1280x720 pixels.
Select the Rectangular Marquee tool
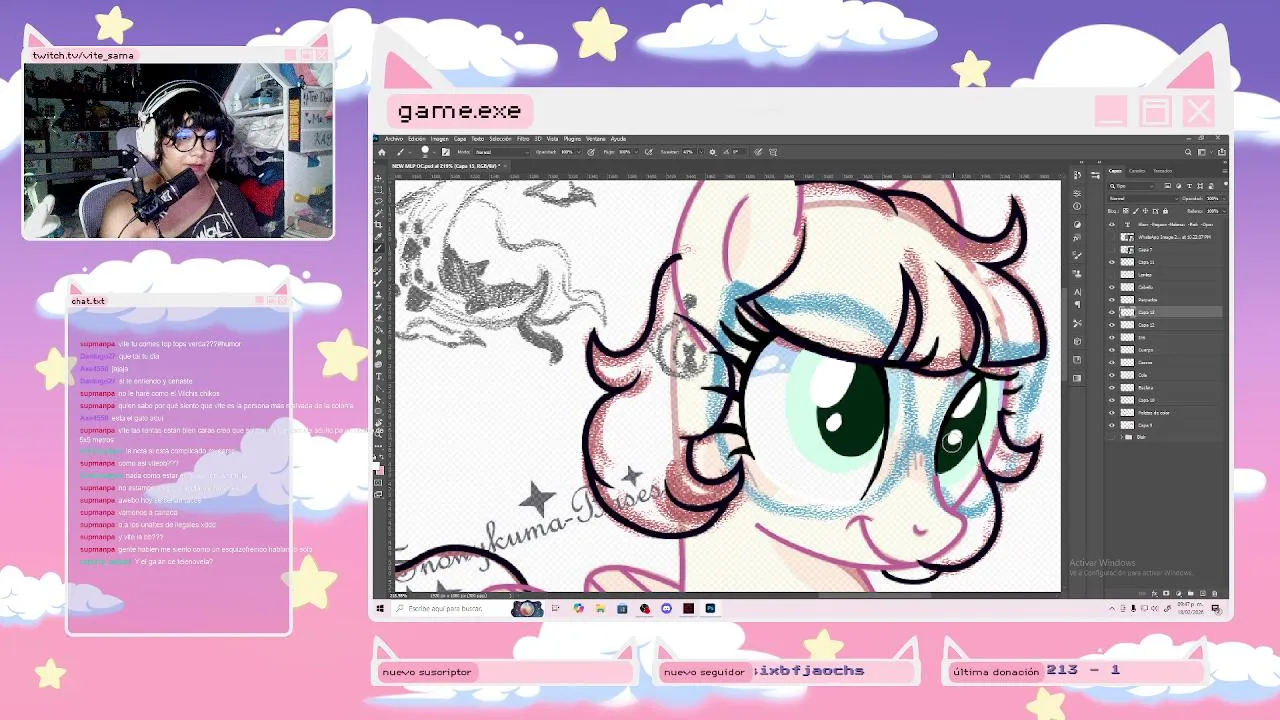(x=379, y=190)
